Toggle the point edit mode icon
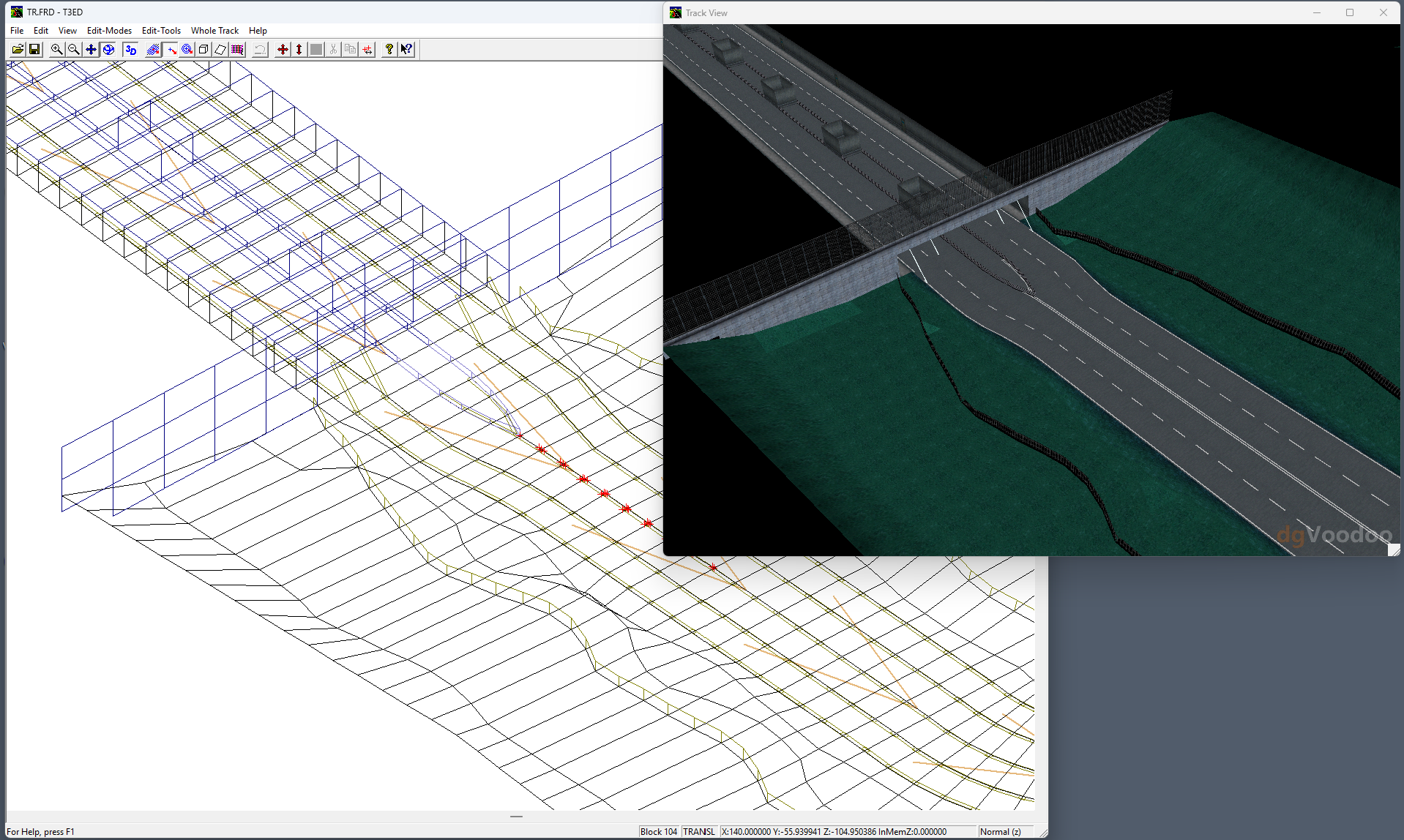The width and height of the screenshot is (1404, 840). [171, 49]
